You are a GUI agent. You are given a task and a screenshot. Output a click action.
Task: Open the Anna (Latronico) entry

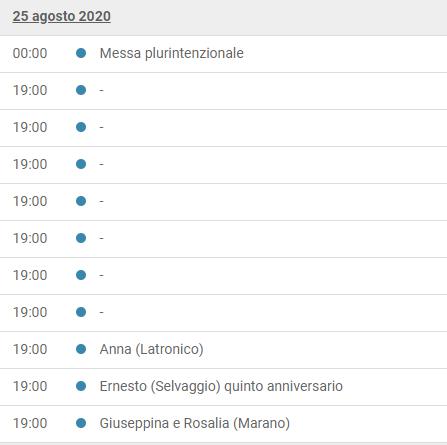coord(152,349)
